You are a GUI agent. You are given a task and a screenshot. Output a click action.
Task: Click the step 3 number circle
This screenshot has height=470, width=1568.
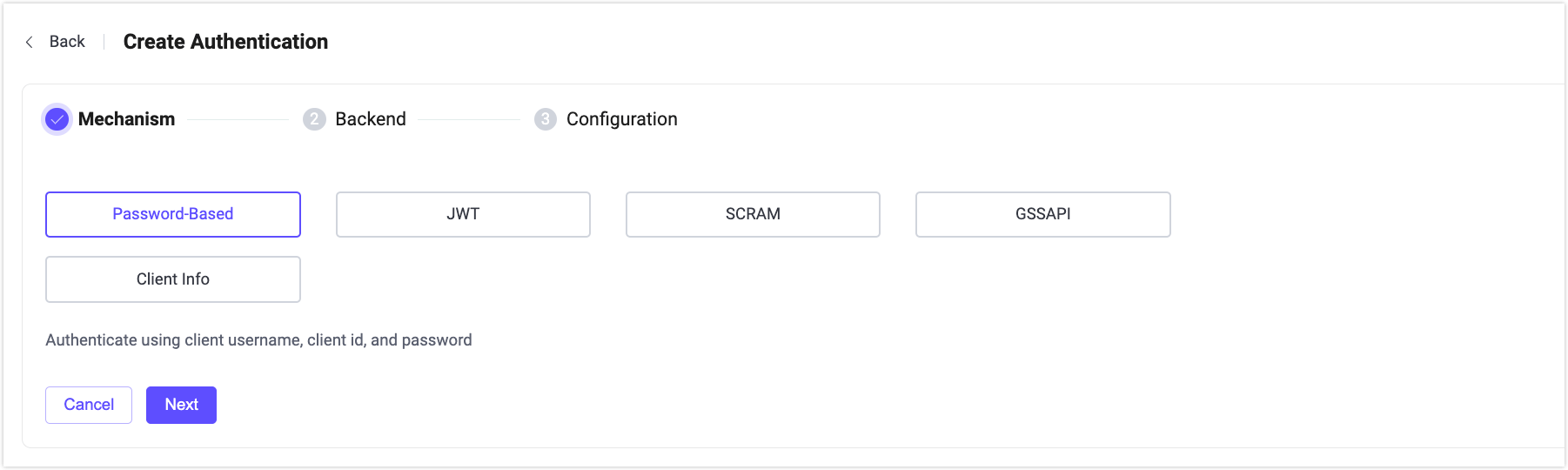(546, 119)
